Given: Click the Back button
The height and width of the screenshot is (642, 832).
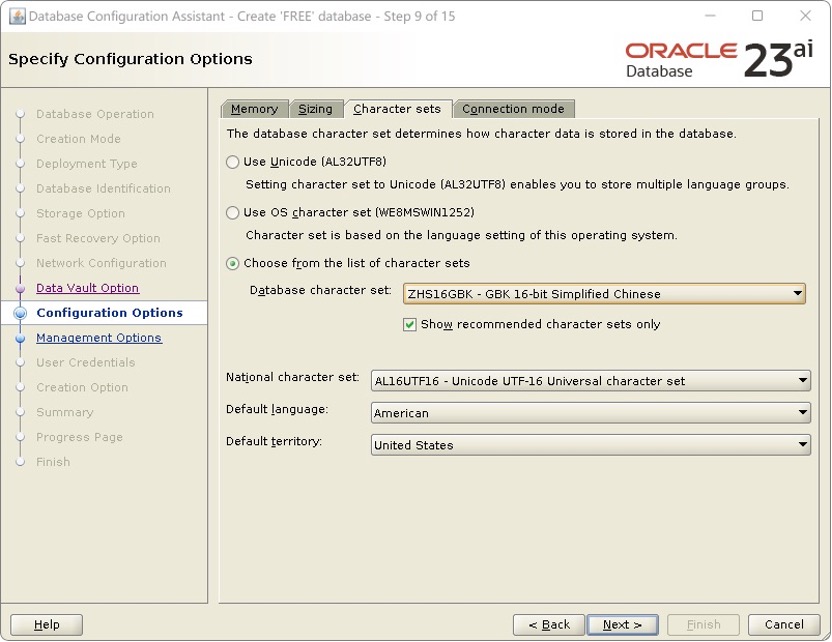Looking at the screenshot, I should pyautogui.click(x=548, y=623).
